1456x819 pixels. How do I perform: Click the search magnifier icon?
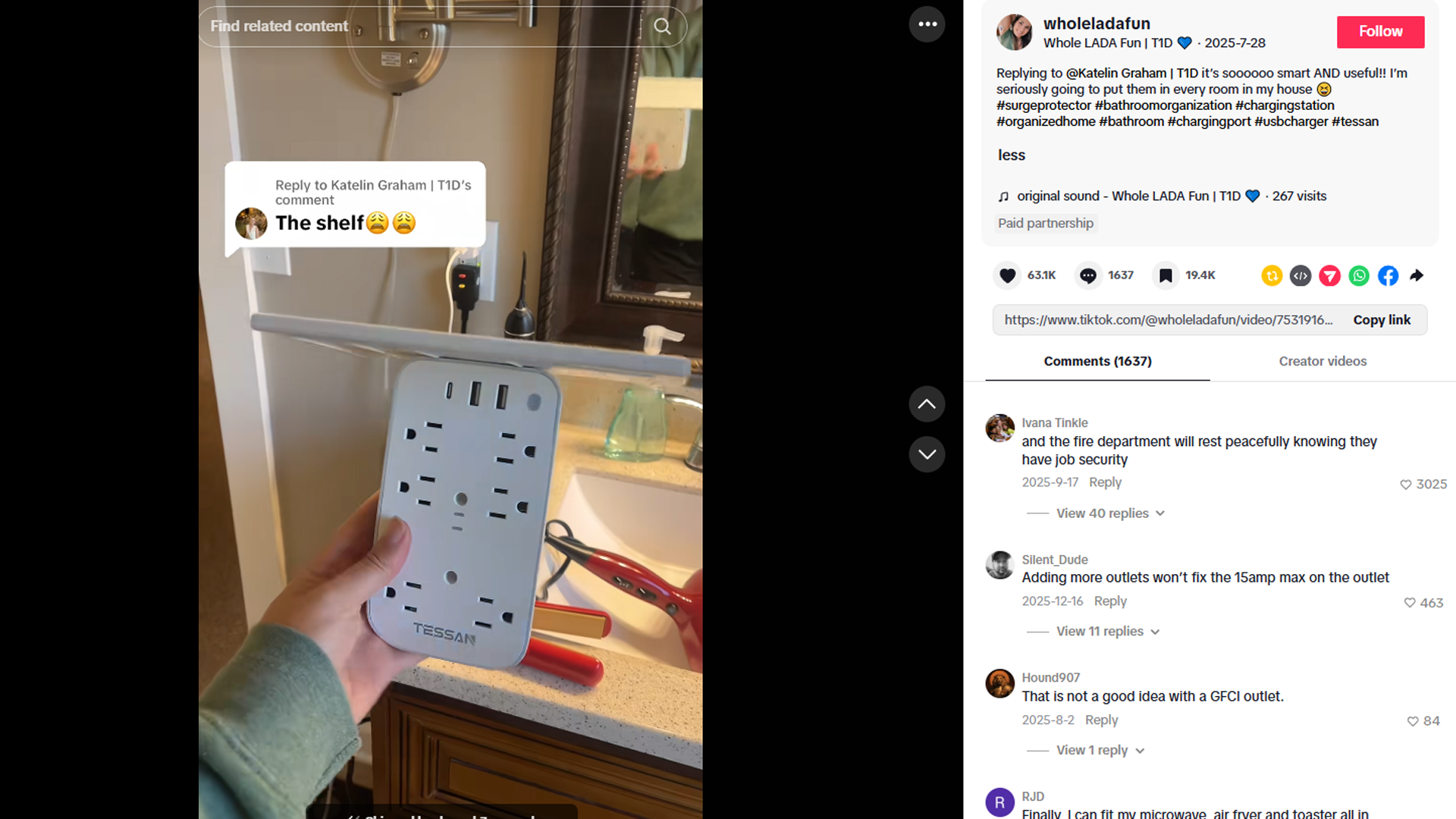click(663, 27)
